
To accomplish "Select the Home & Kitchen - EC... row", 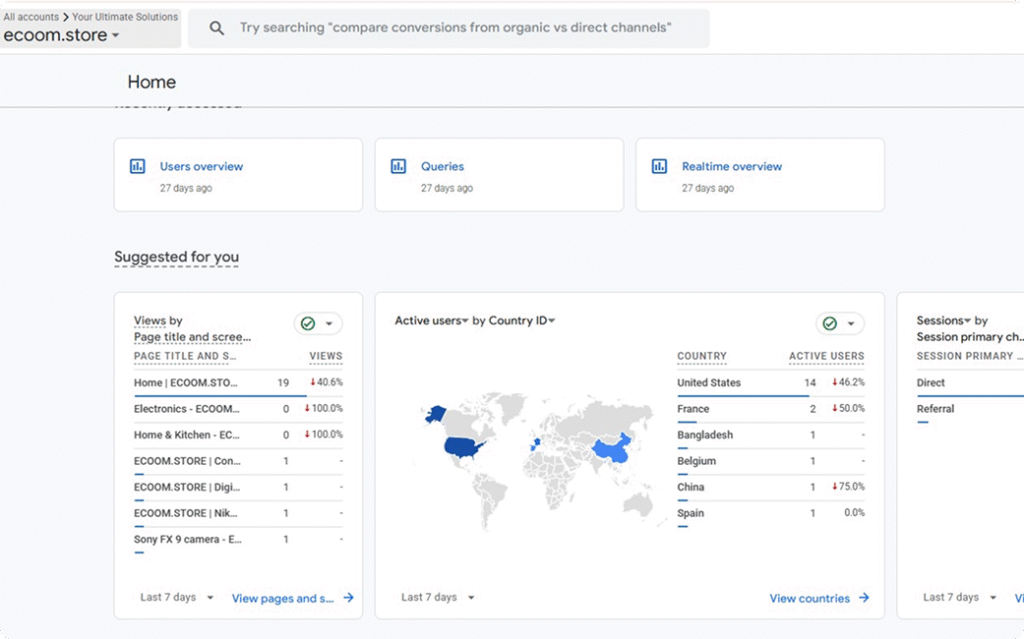I will tap(238, 435).
